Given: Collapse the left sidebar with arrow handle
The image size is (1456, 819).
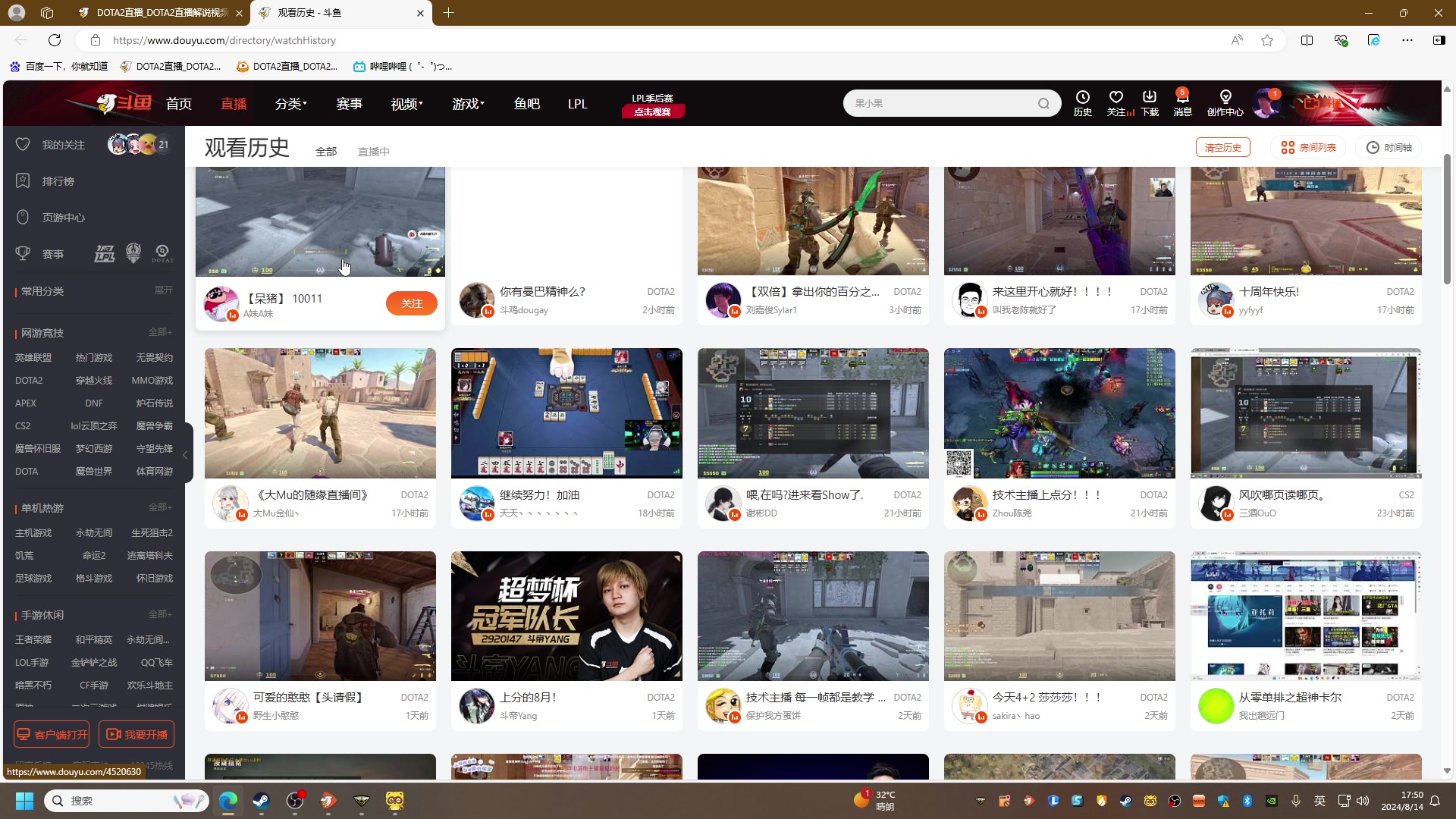Looking at the screenshot, I should click(185, 455).
